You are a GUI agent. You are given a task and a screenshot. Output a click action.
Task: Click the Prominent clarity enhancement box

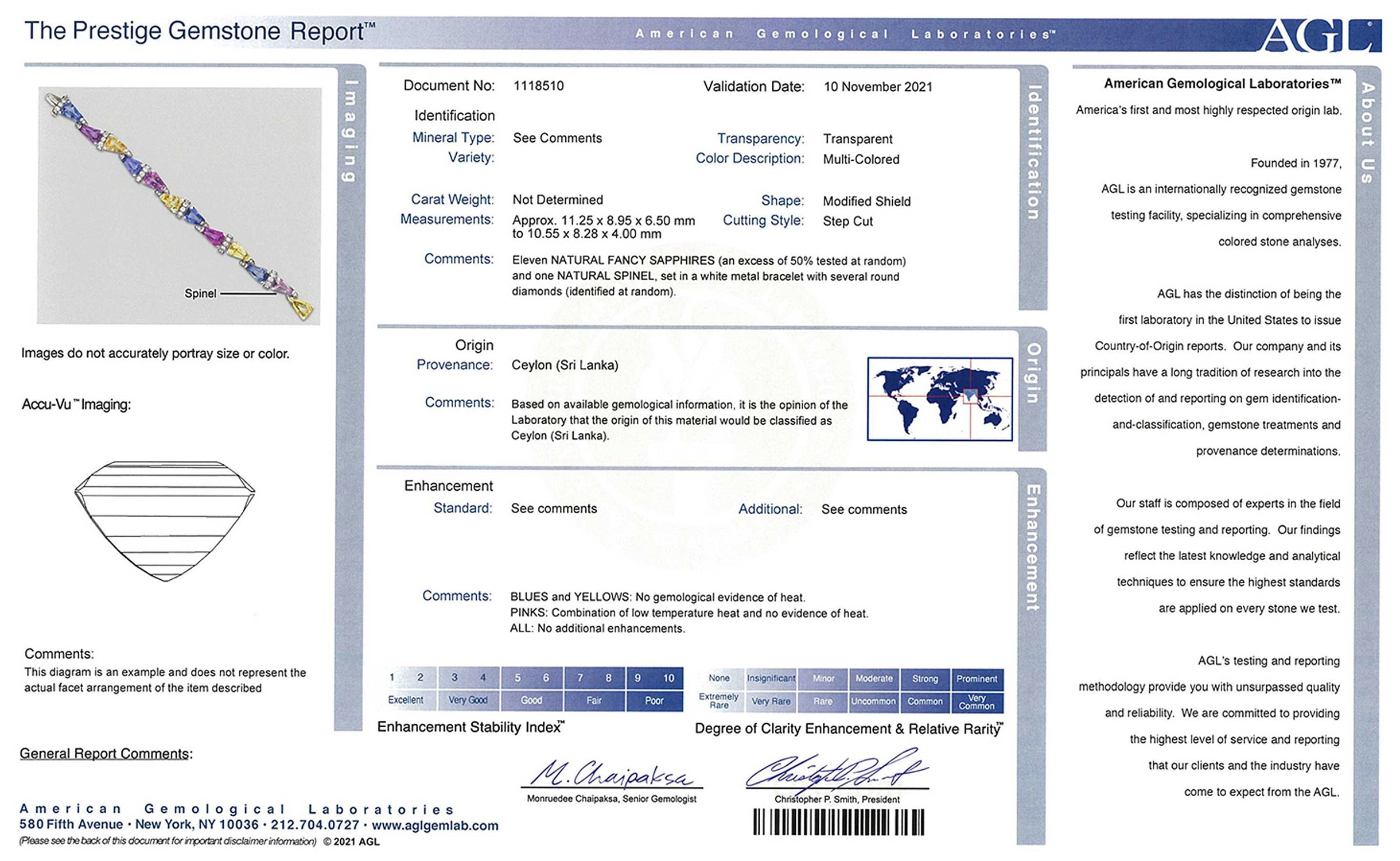pos(977,678)
